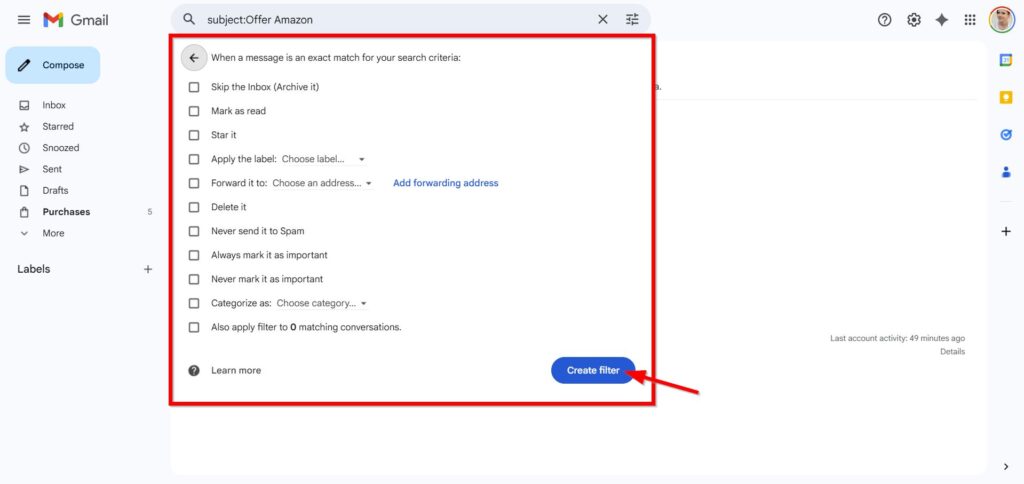The image size is (1024, 484).
Task: Click the Last account activity text
Action: click(x=897, y=338)
